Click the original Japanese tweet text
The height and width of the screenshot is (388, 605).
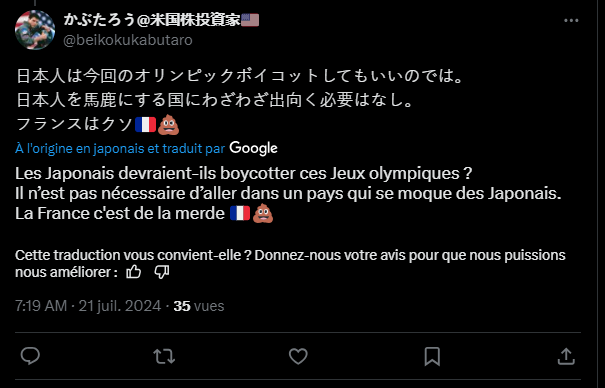point(239,100)
